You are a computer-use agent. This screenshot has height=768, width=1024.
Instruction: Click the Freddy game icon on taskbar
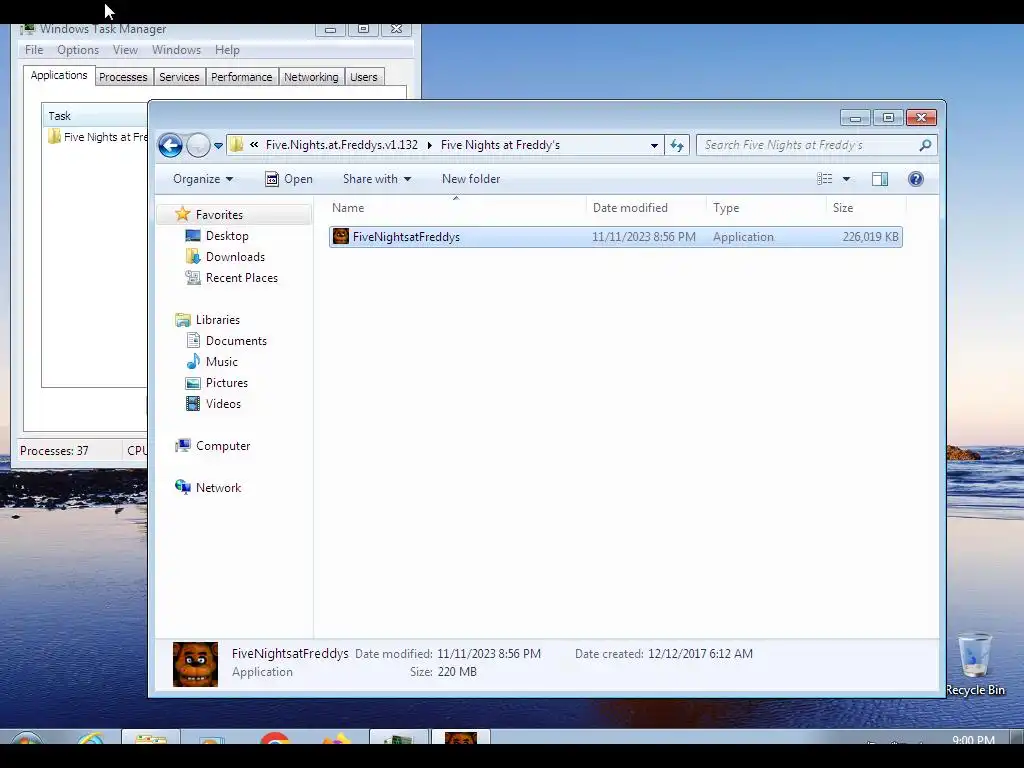[x=460, y=738]
